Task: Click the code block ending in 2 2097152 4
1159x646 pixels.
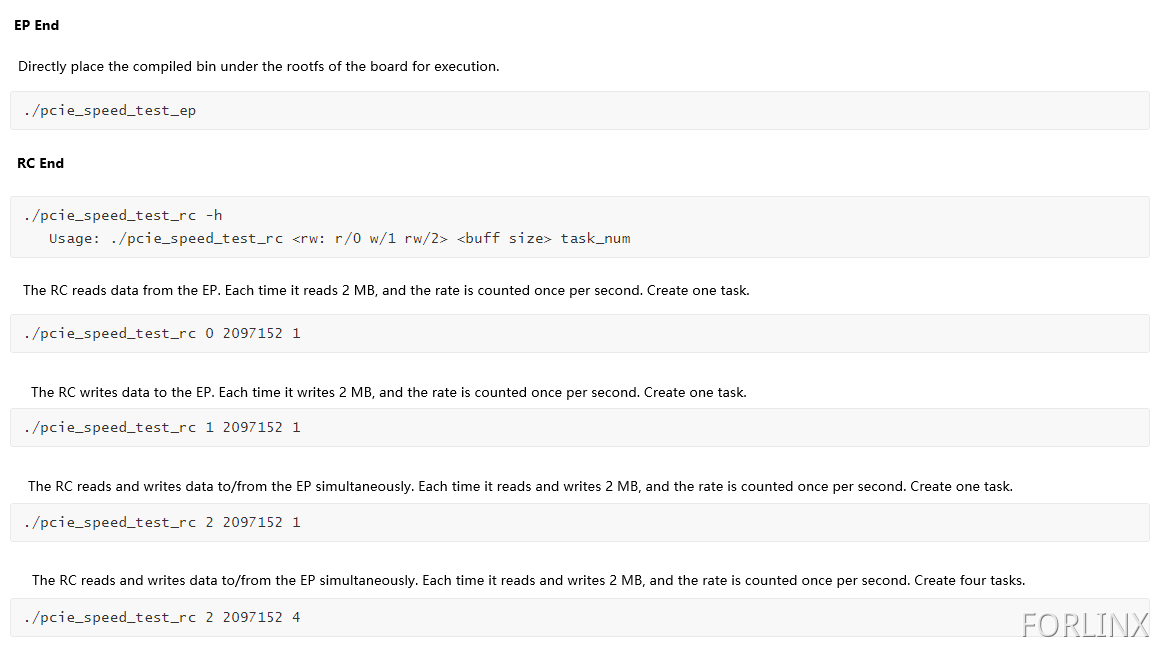Action: (580, 618)
